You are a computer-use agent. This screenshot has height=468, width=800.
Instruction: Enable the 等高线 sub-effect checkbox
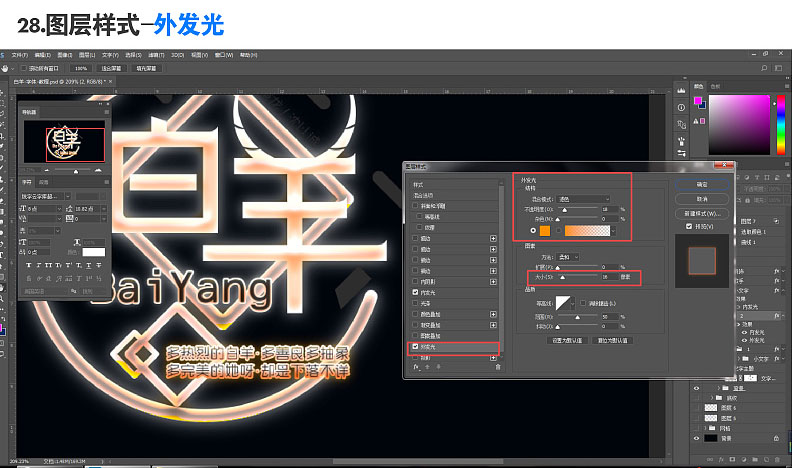click(x=420, y=216)
